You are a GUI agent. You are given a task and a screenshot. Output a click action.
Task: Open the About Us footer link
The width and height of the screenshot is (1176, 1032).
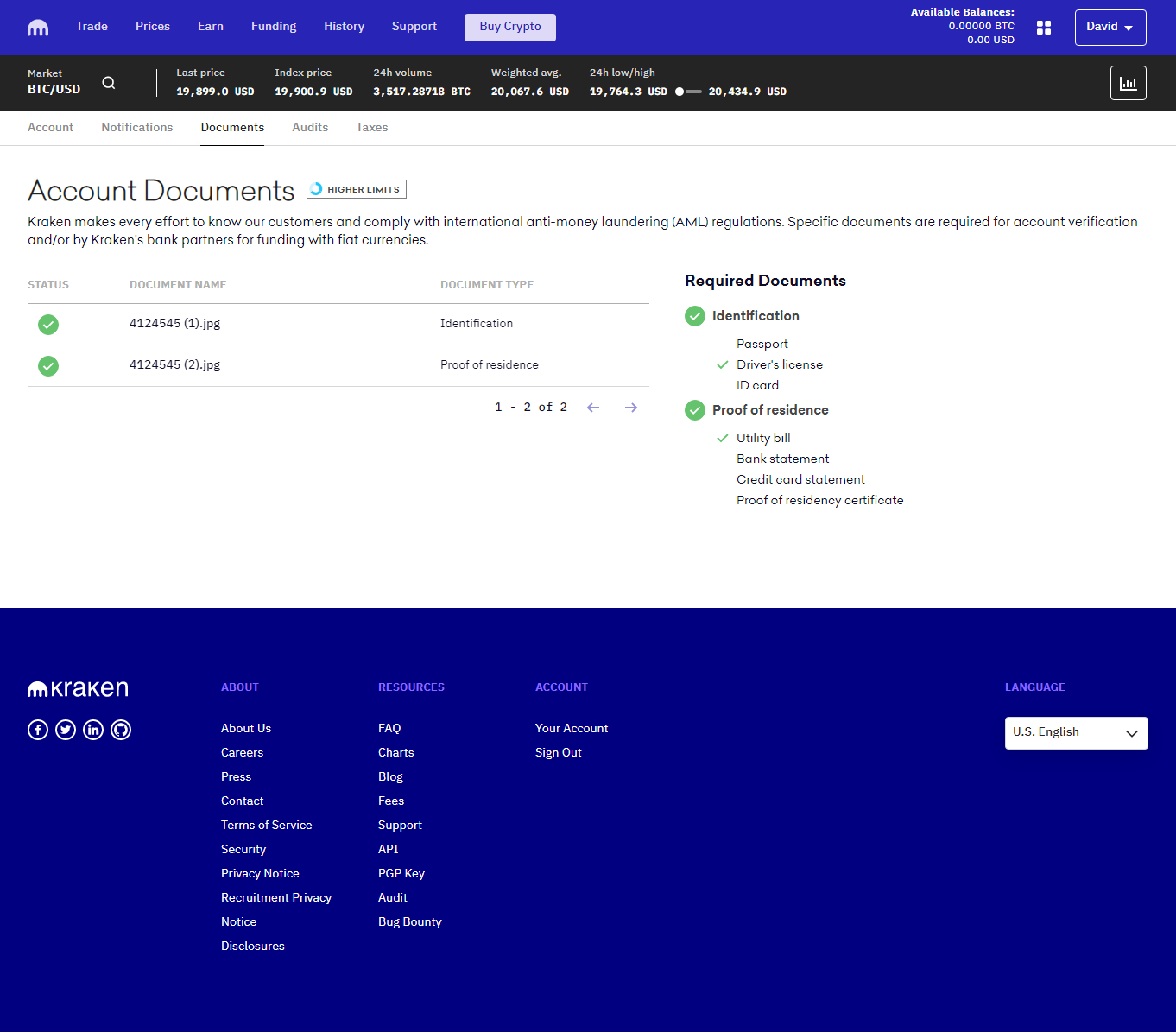tap(246, 729)
